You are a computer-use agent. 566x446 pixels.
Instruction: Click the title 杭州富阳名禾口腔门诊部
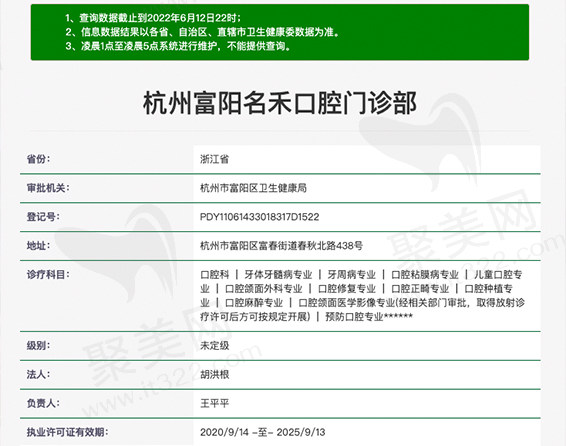coord(280,103)
